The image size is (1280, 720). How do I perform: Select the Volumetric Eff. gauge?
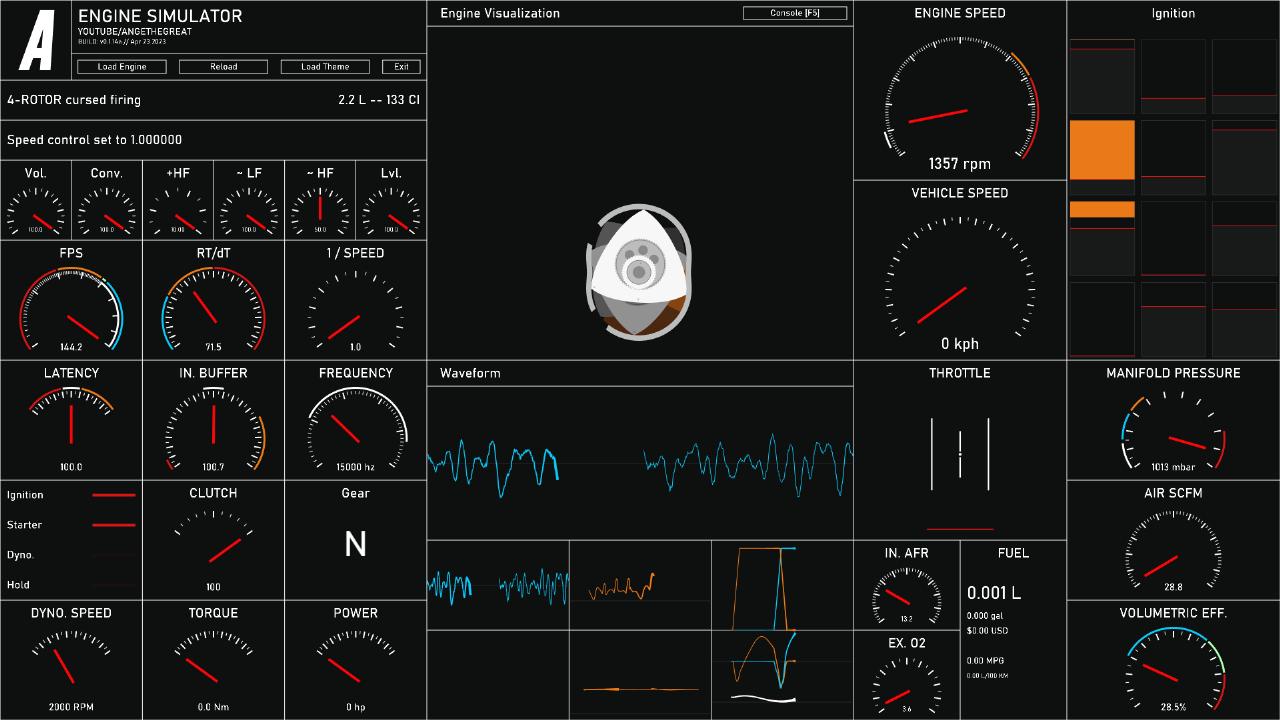(1173, 670)
